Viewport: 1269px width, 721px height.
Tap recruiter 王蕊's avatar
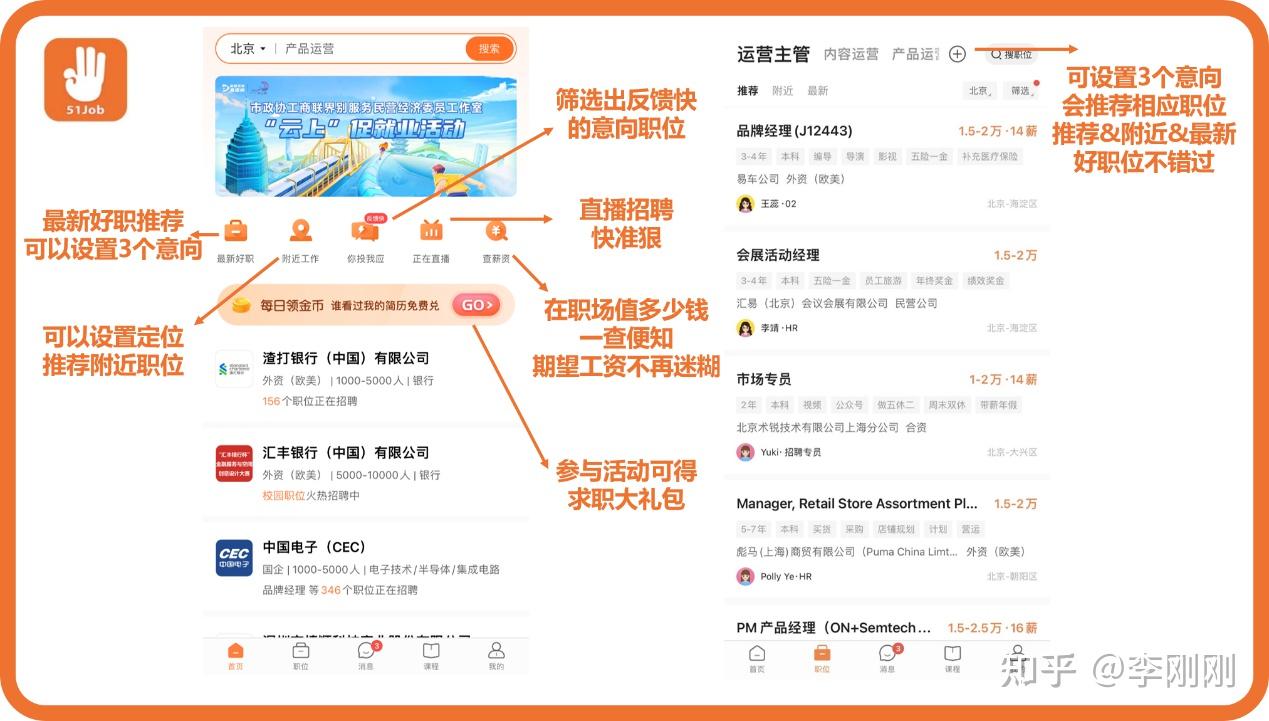point(745,204)
